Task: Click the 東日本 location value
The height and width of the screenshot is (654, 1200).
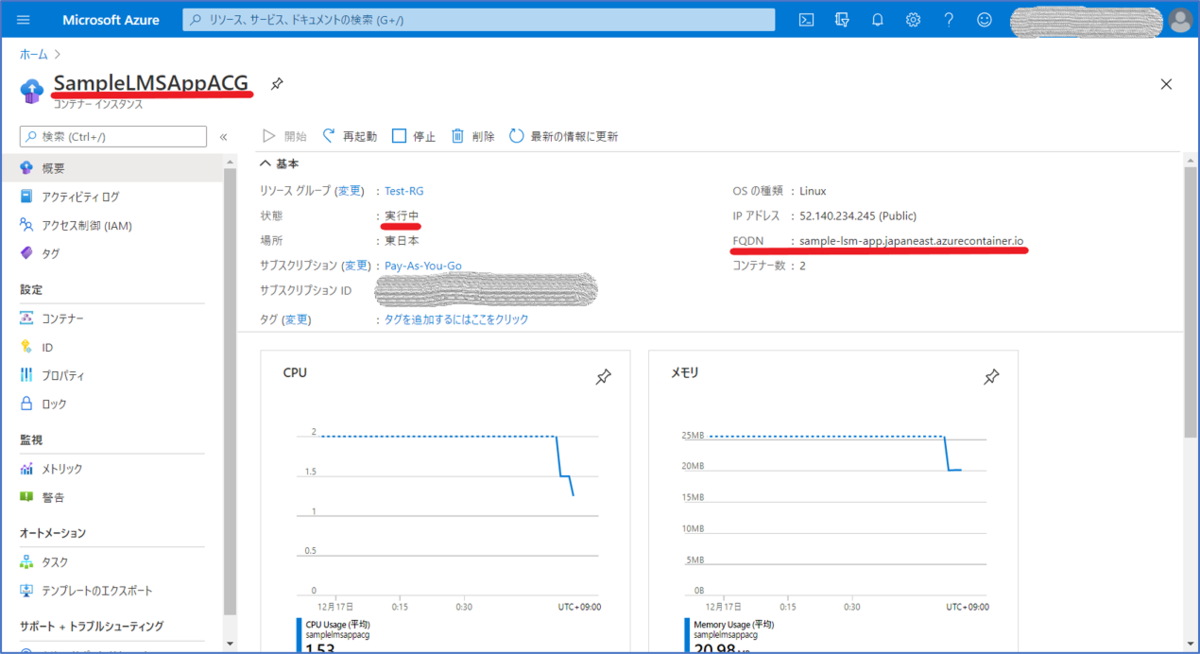Action: pos(402,241)
